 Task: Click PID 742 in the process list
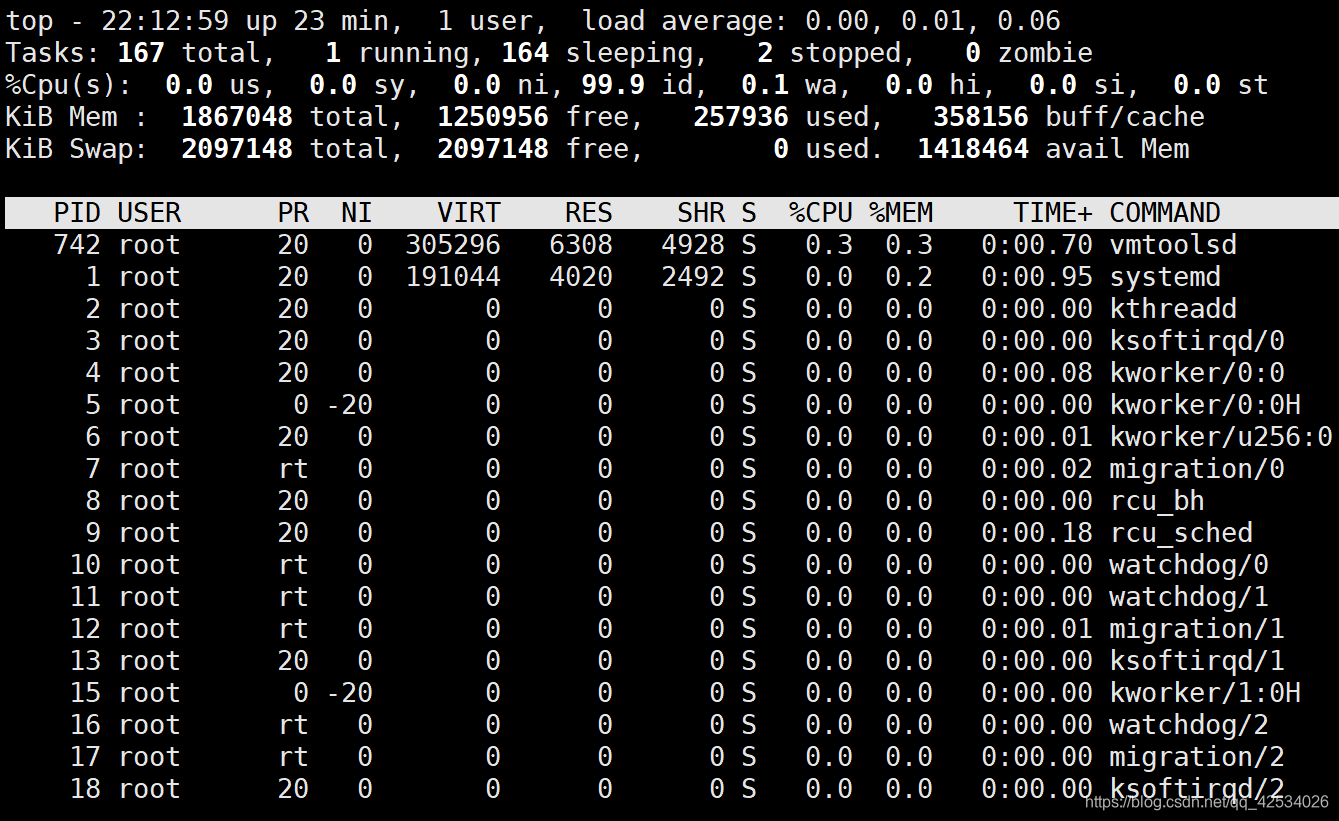click(x=77, y=245)
